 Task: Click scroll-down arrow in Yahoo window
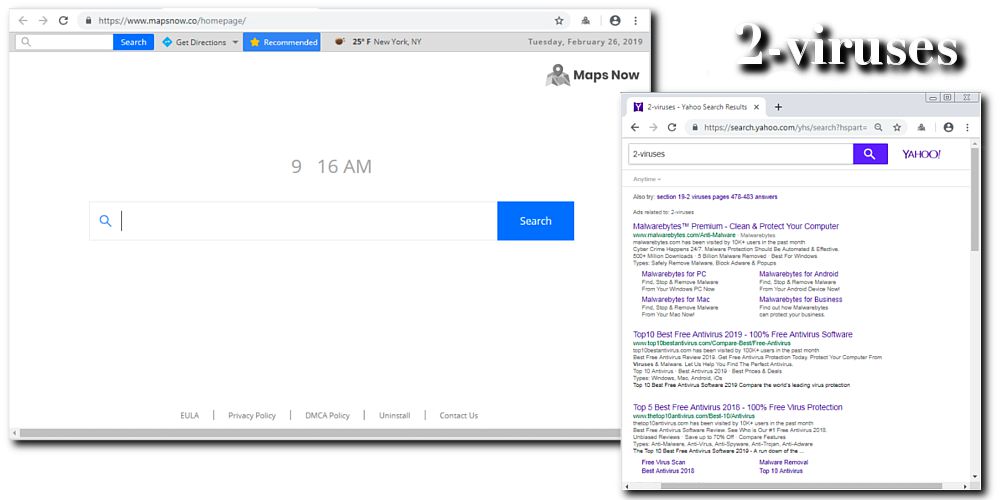pyautogui.click(x=975, y=476)
